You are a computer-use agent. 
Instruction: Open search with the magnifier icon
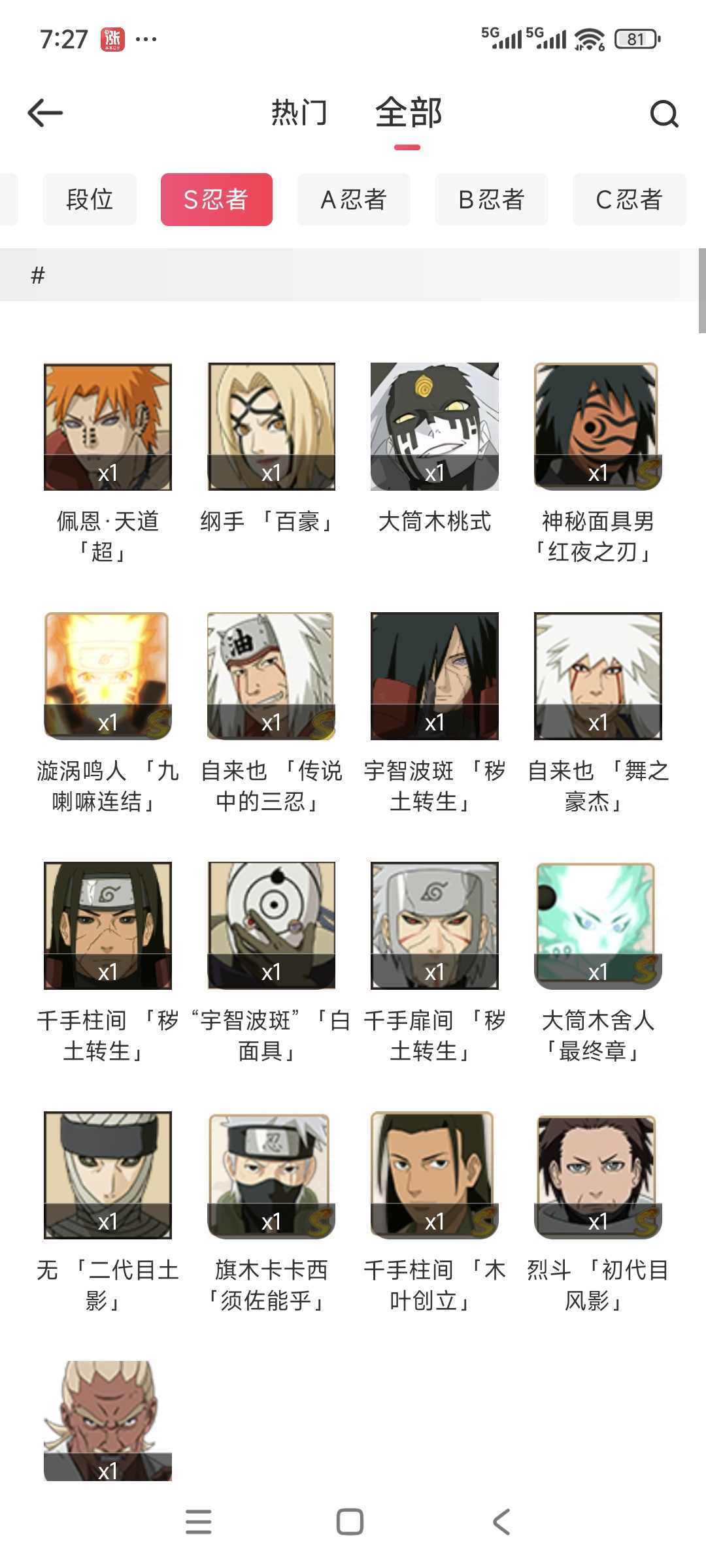[x=664, y=114]
